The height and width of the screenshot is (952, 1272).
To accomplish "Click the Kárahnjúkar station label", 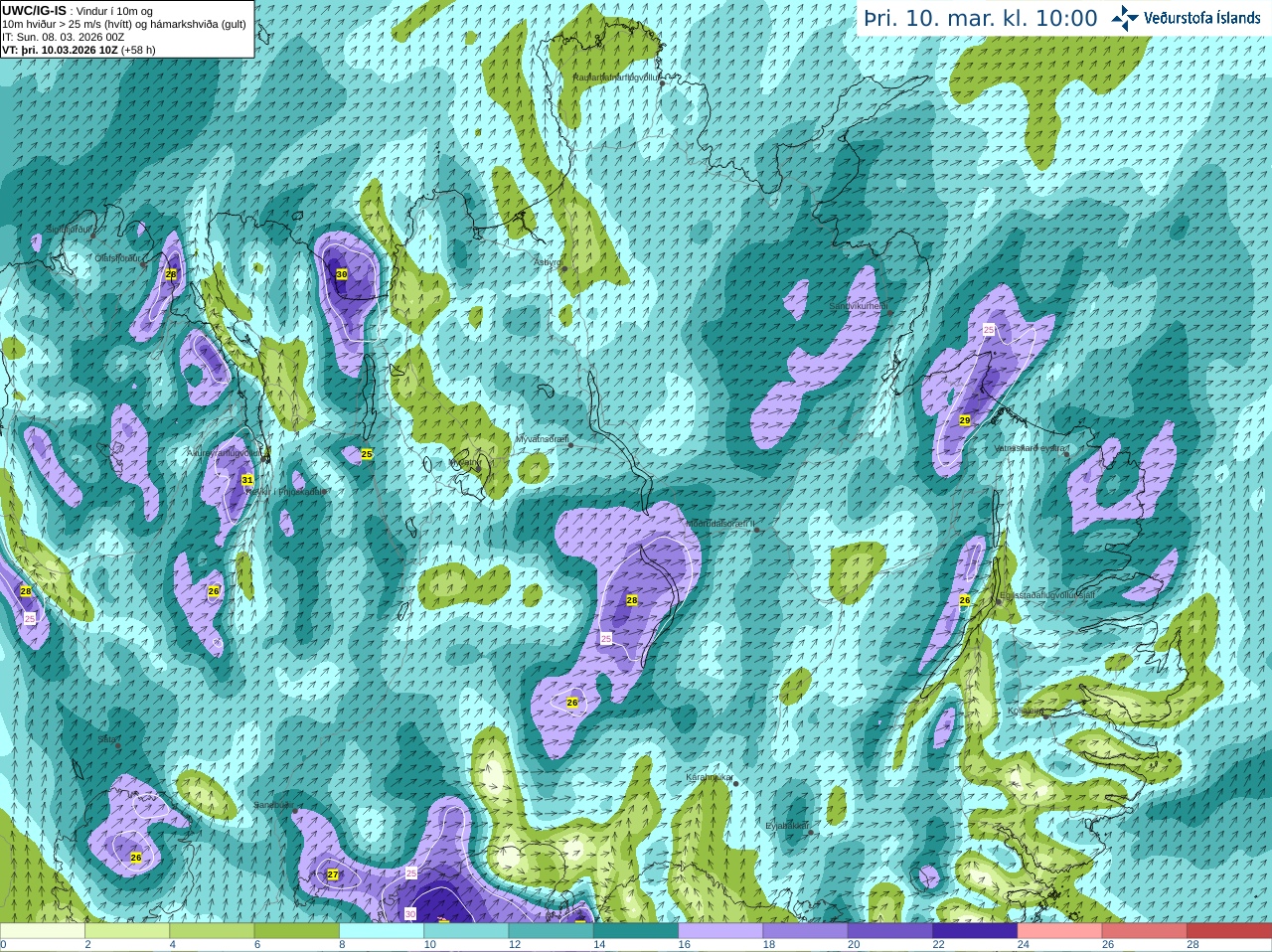I will coord(710,777).
